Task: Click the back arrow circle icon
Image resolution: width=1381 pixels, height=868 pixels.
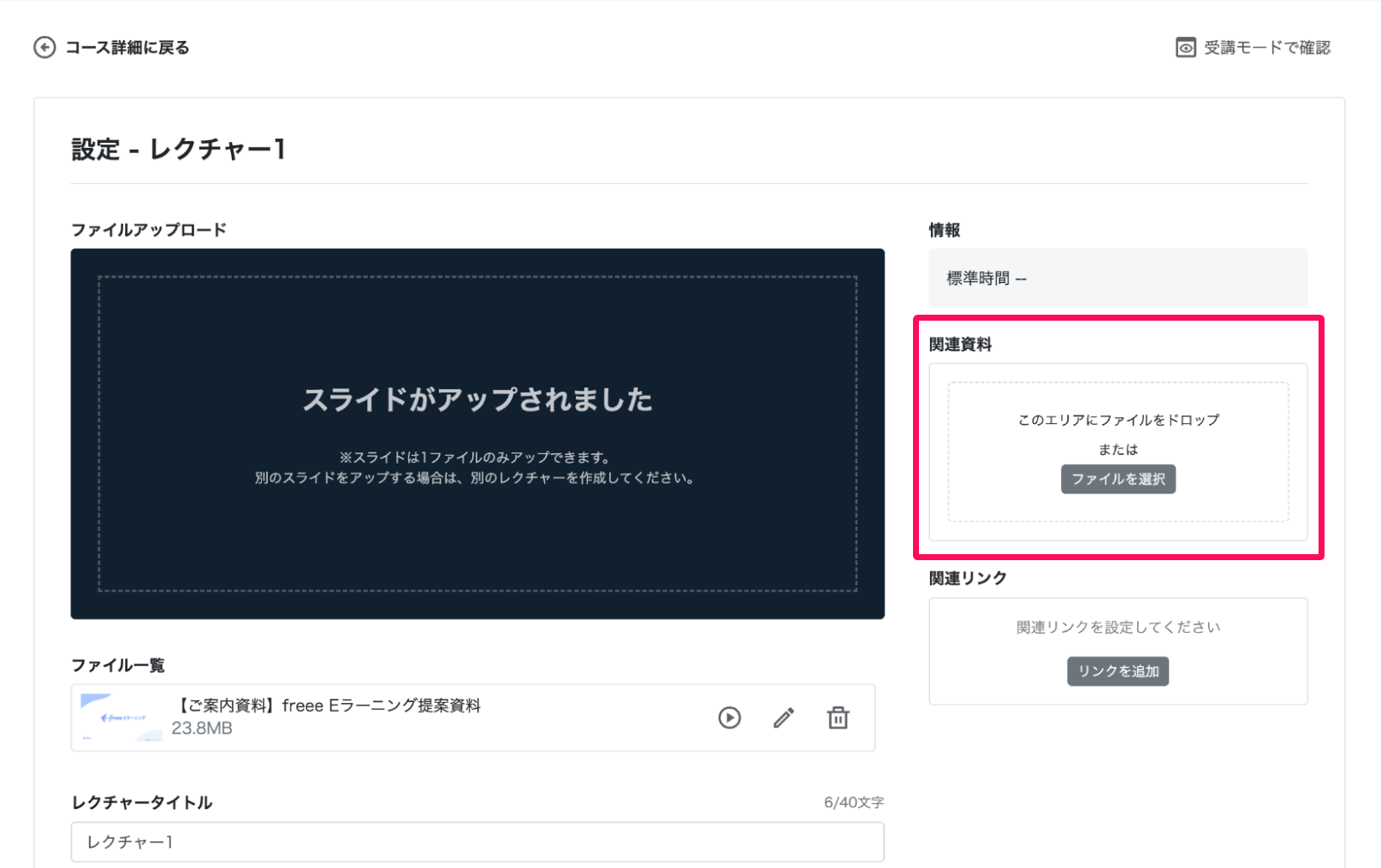Action: (44, 47)
